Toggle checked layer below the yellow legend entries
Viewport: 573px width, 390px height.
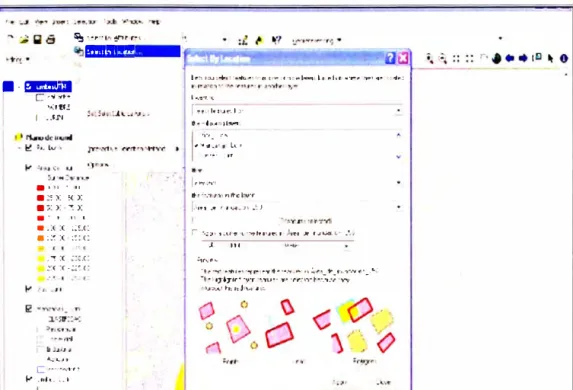(29, 289)
